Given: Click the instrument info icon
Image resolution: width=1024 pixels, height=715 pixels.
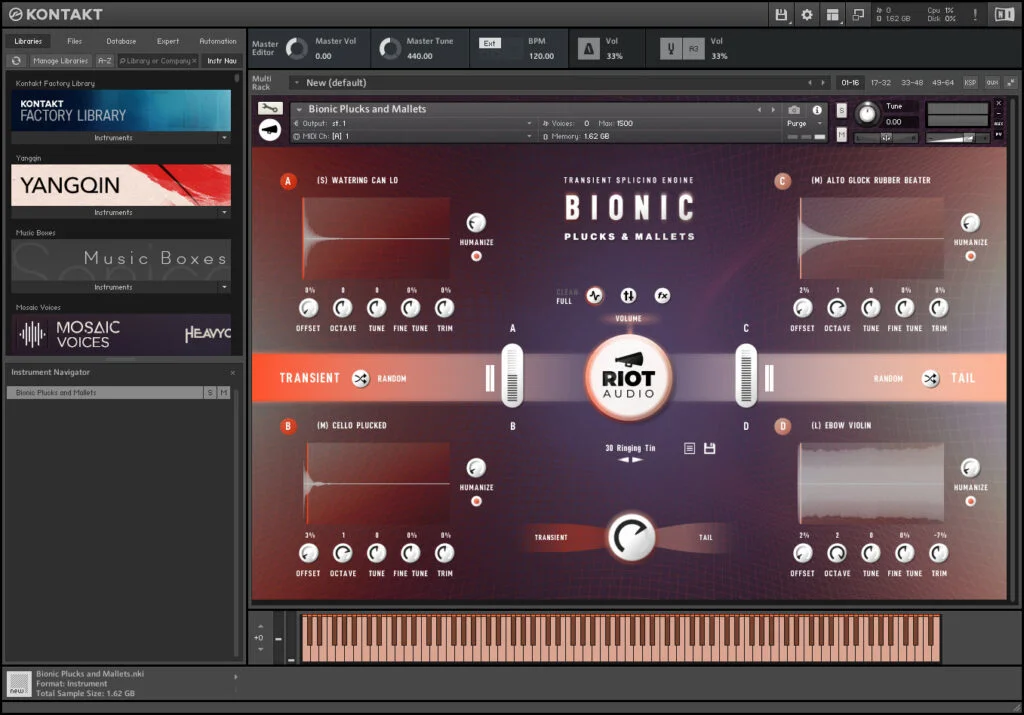Looking at the screenshot, I should point(817,110).
